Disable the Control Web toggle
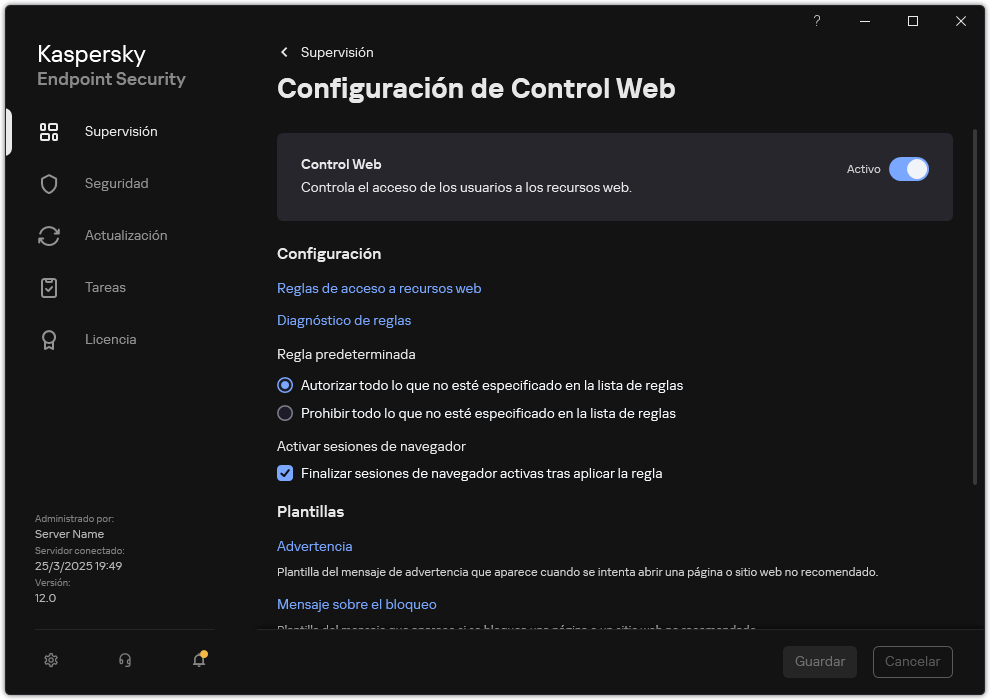 (x=910, y=169)
